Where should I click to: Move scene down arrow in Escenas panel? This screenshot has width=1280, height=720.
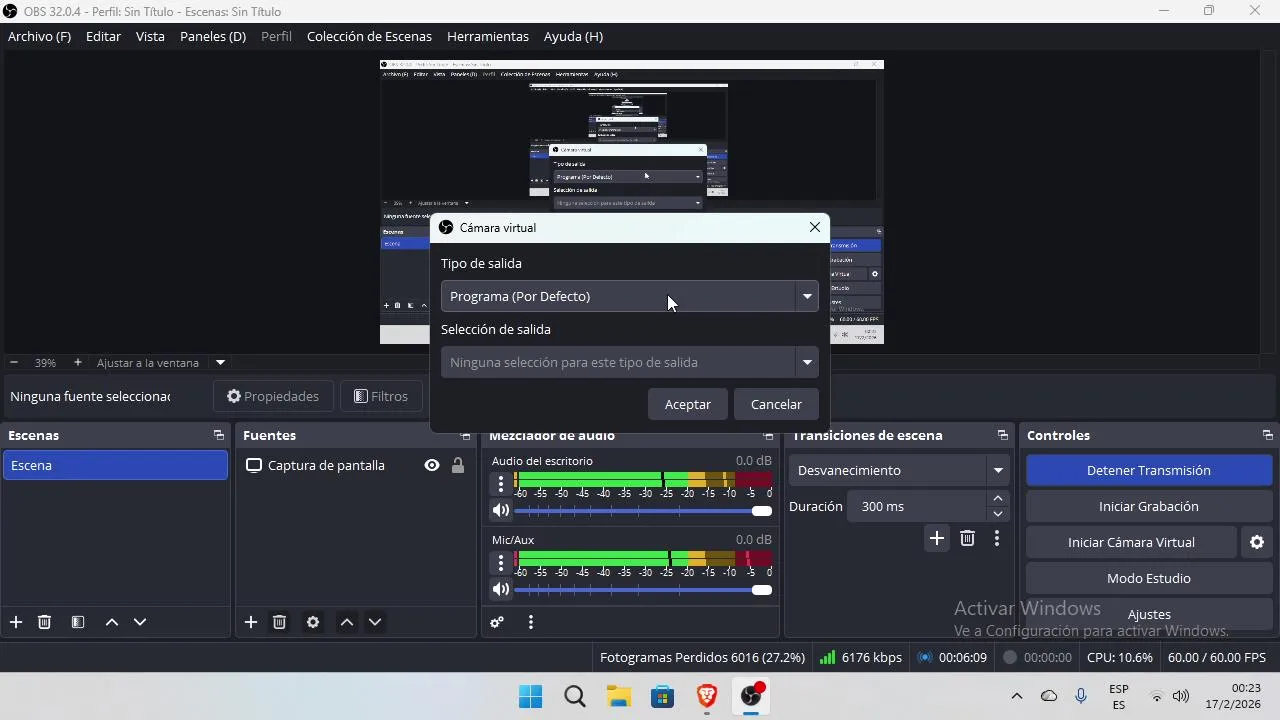140,622
